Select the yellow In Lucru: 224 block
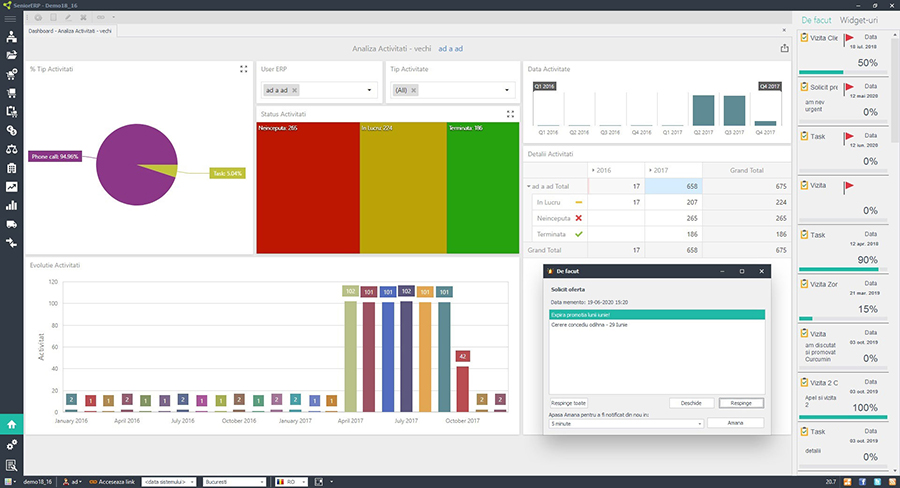 [x=403, y=188]
